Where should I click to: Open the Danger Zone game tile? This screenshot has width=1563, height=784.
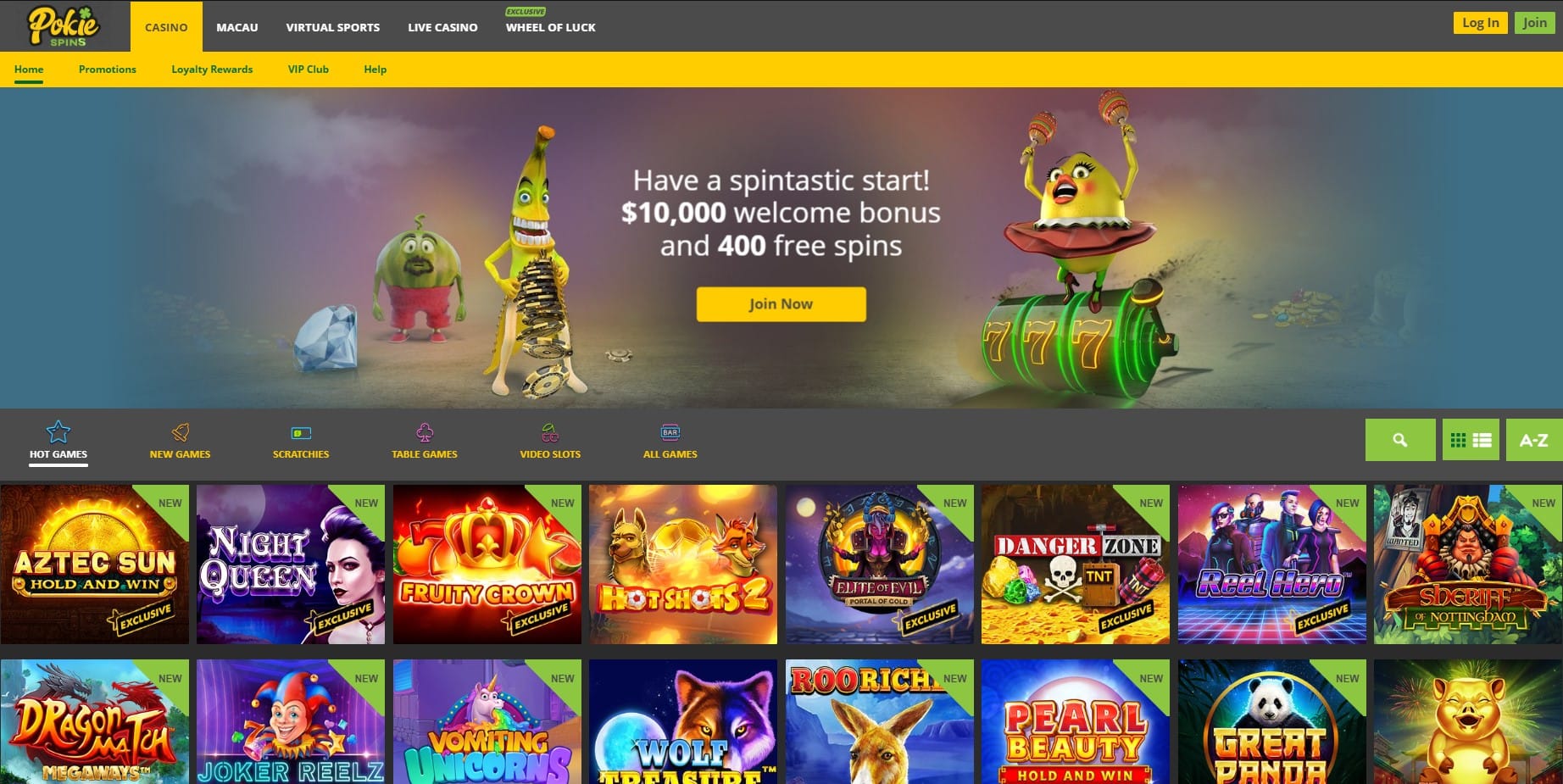coord(1076,564)
